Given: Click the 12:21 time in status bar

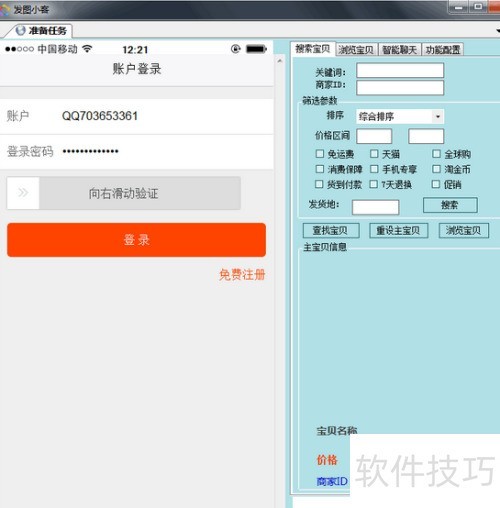Looking at the screenshot, I should (135, 50).
